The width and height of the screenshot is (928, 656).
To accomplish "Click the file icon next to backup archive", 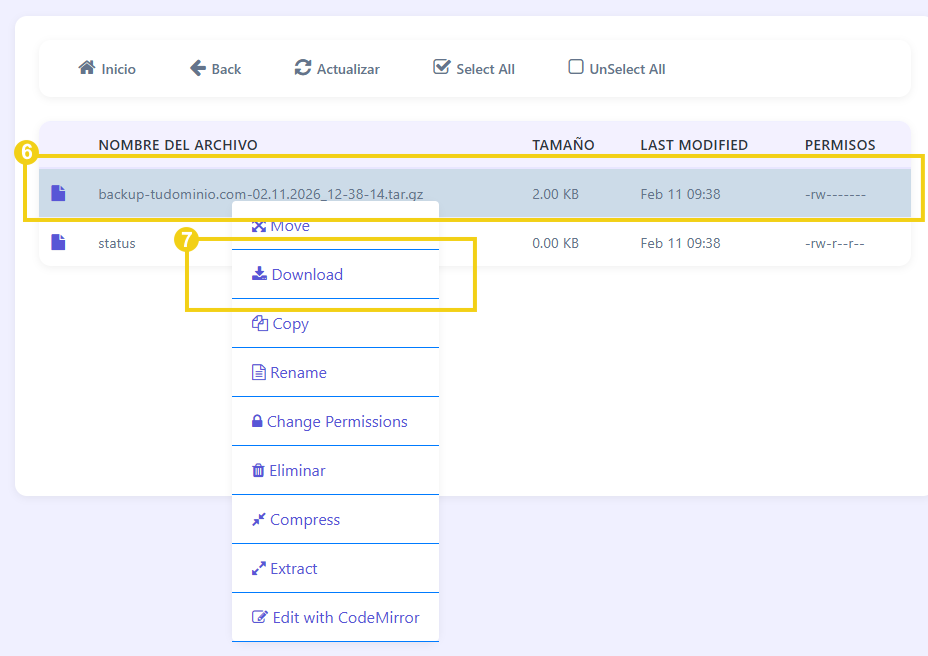I will coord(58,193).
